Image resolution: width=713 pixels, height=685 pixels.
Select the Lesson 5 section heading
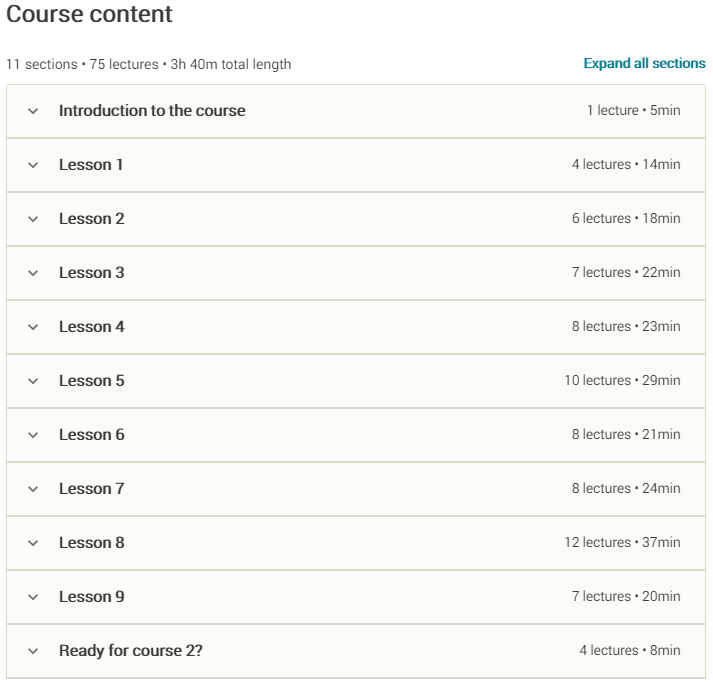pos(91,381)
